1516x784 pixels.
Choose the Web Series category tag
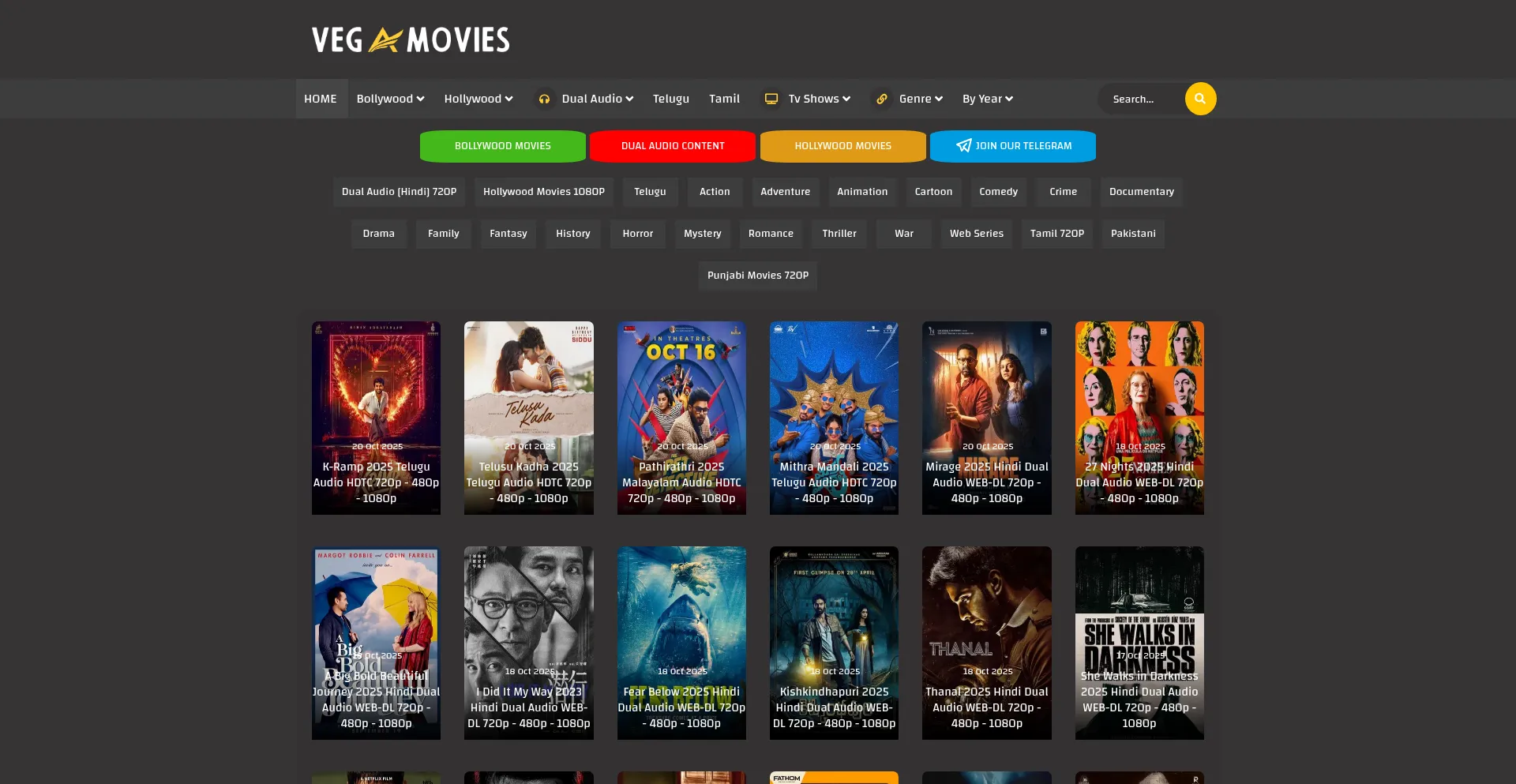(x=976, y=234)
